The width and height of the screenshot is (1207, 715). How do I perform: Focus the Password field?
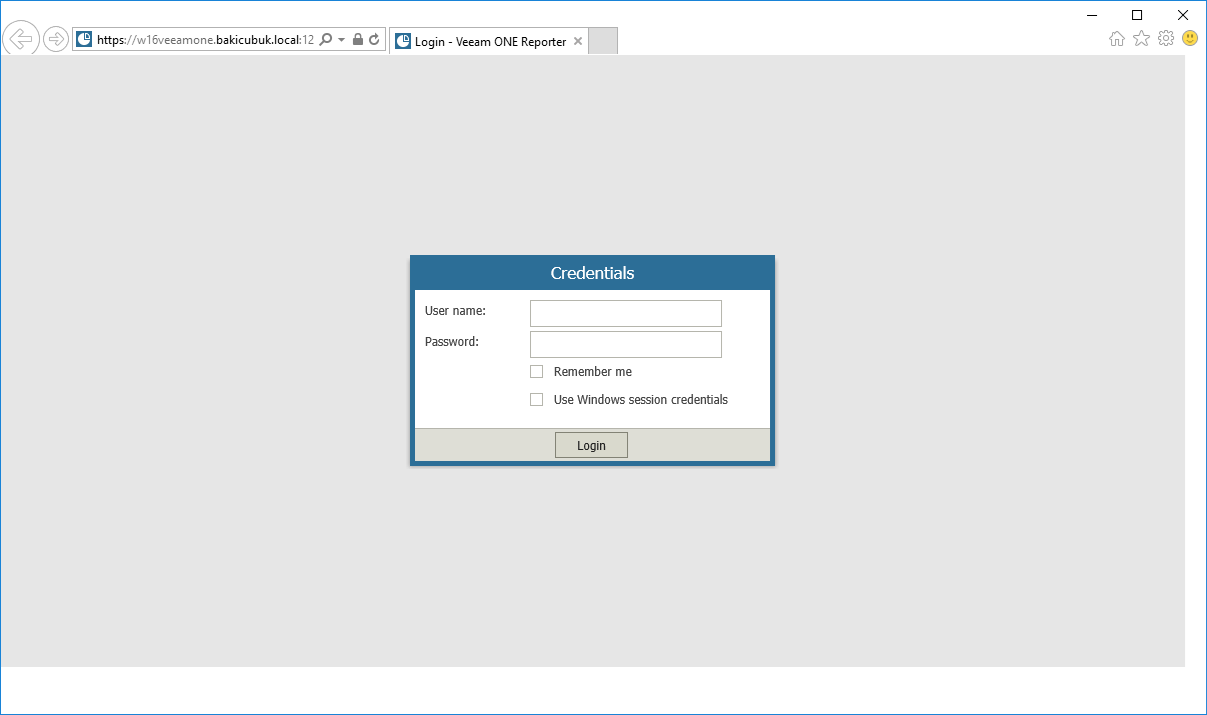pyautogui.click(x=626, y=344)
